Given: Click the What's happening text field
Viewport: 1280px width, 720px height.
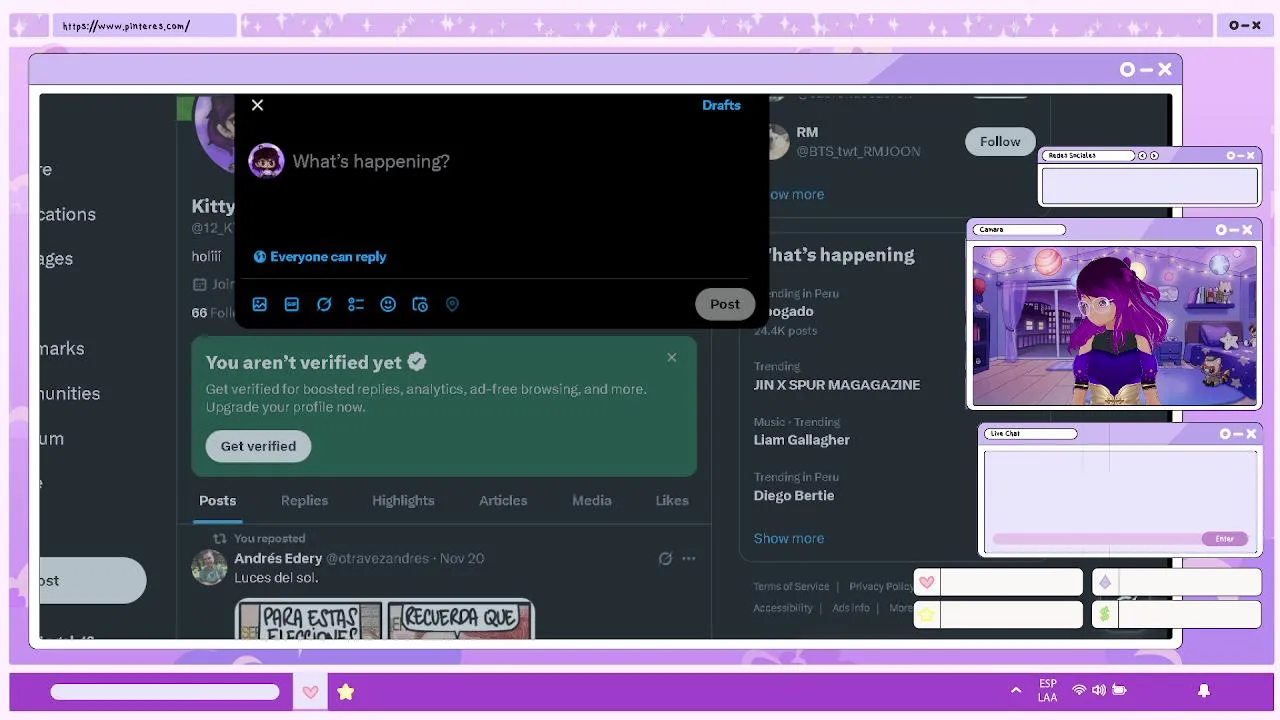Looking at the screenshot, I should click(x=371, y=161).
